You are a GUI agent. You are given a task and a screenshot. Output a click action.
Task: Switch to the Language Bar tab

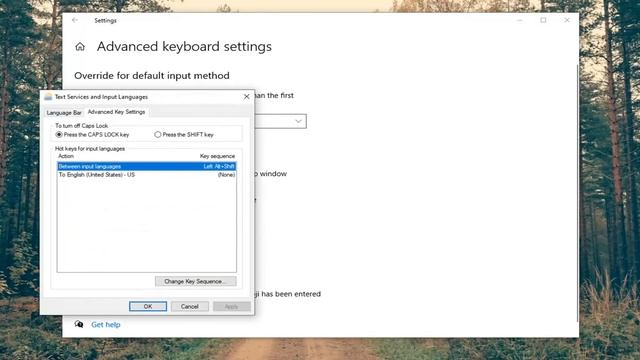[64, 113]
